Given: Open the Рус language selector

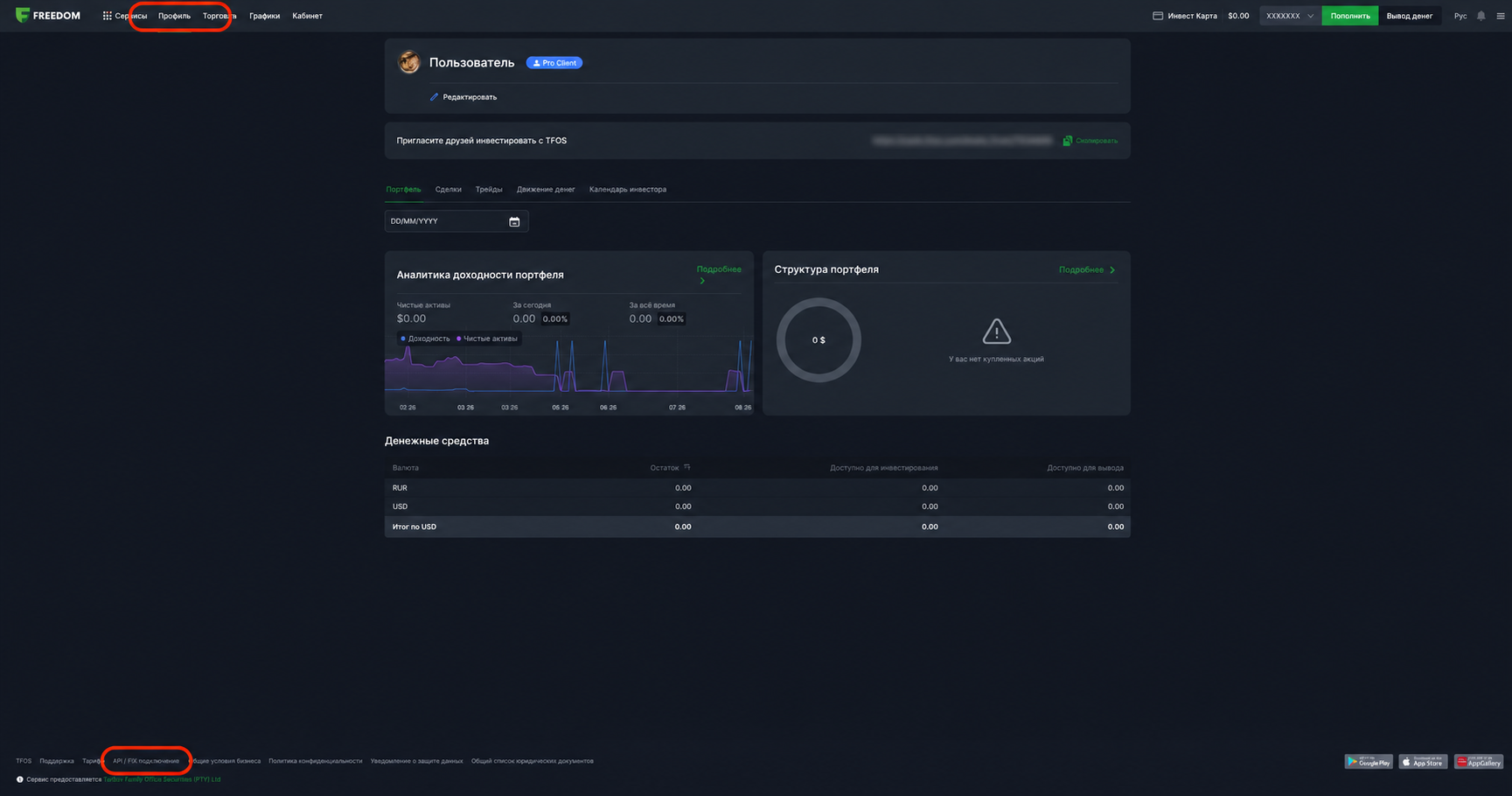Looking at the screenshot, I should click(1460, 16).
